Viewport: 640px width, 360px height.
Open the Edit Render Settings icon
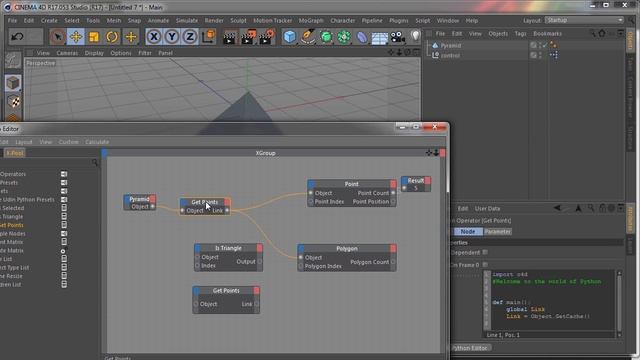pos(267,37)
